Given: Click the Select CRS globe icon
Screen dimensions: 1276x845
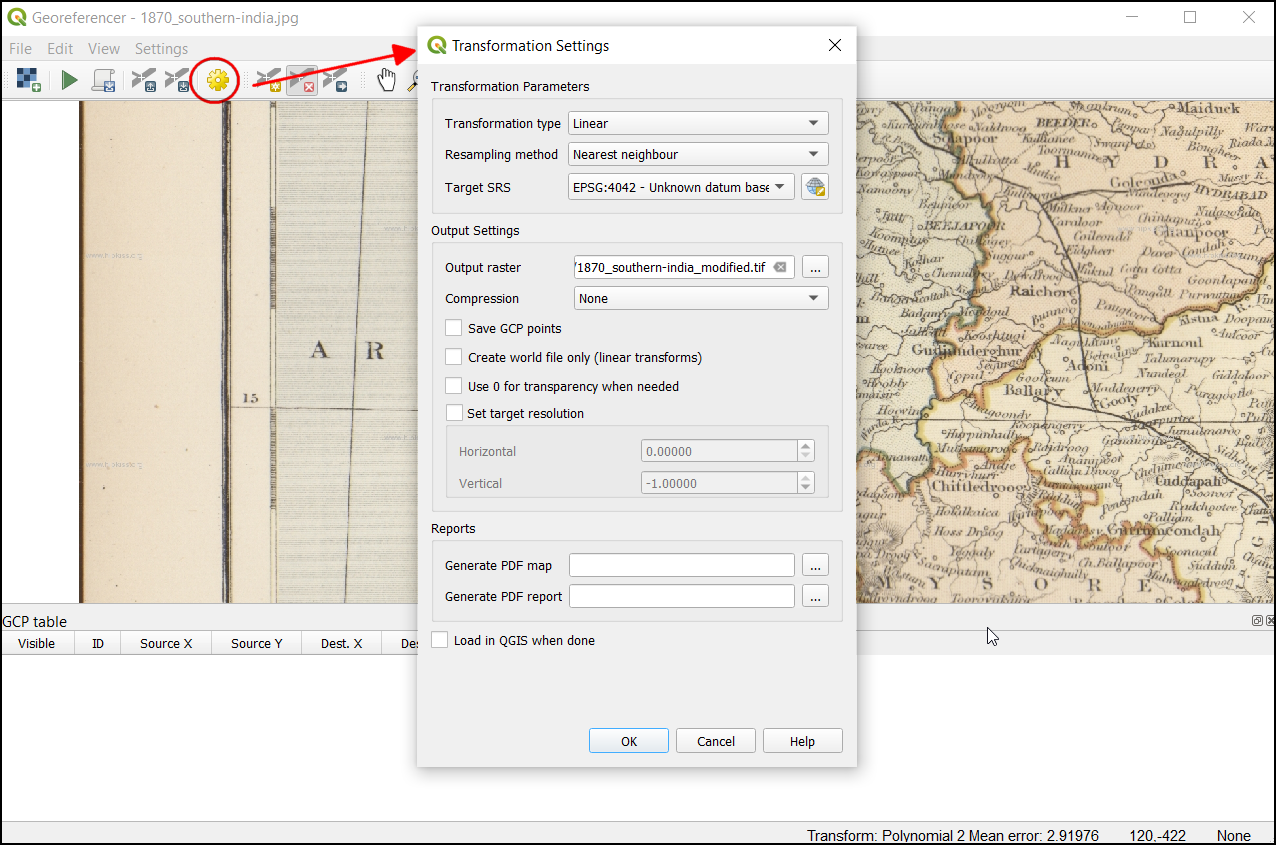Looking at the screenshot, I should (x=815, y=187).
